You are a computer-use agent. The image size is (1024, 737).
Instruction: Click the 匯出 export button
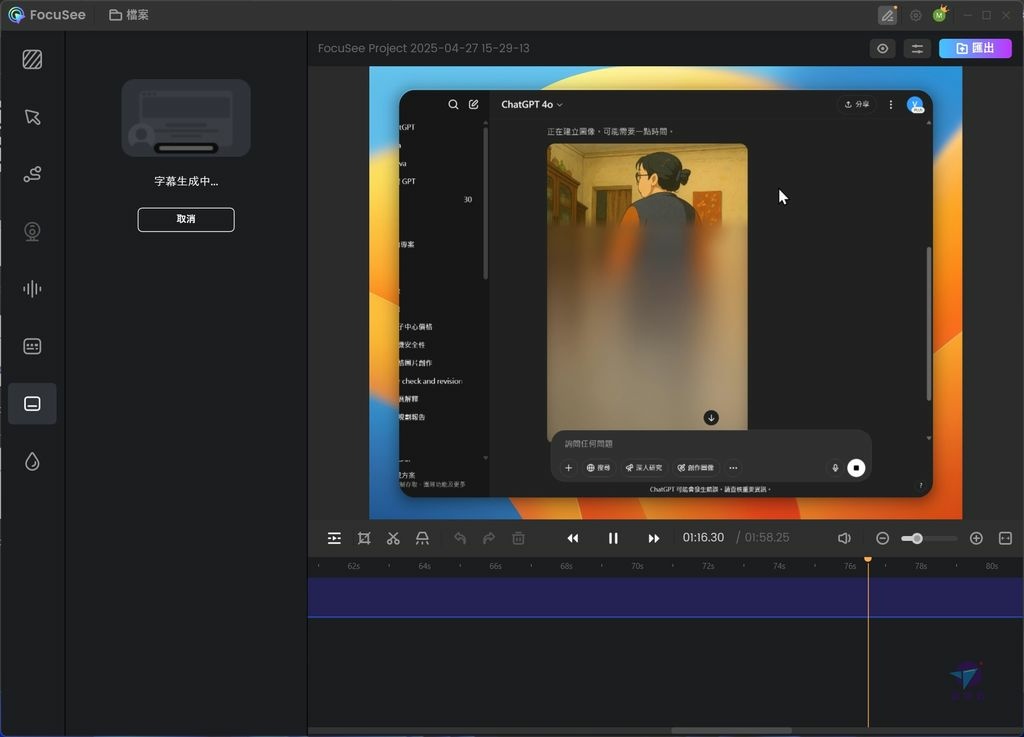pyautogui.click(x=975, y=48)
